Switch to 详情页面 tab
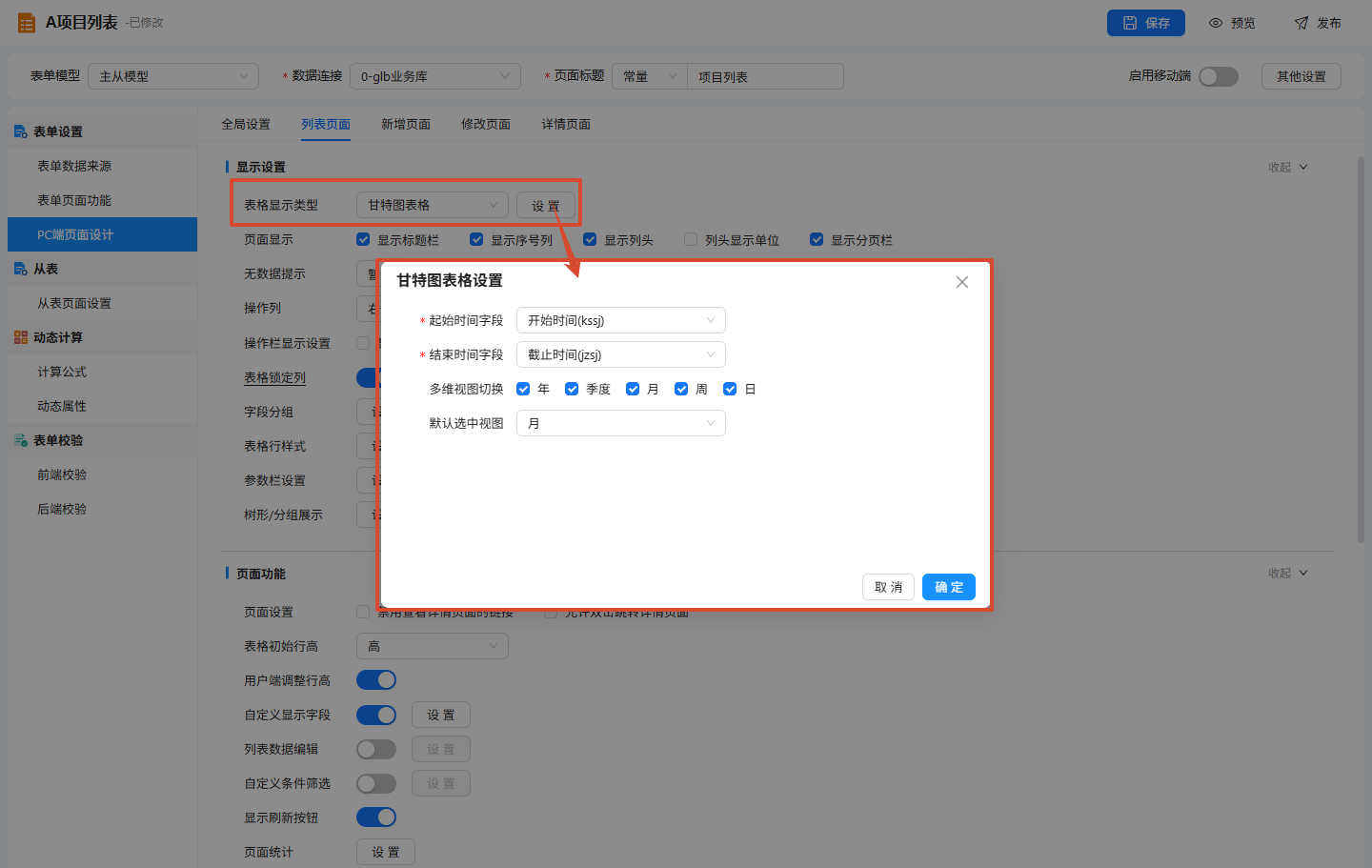Screen dimensions: 1372x868 pos(566,124)
